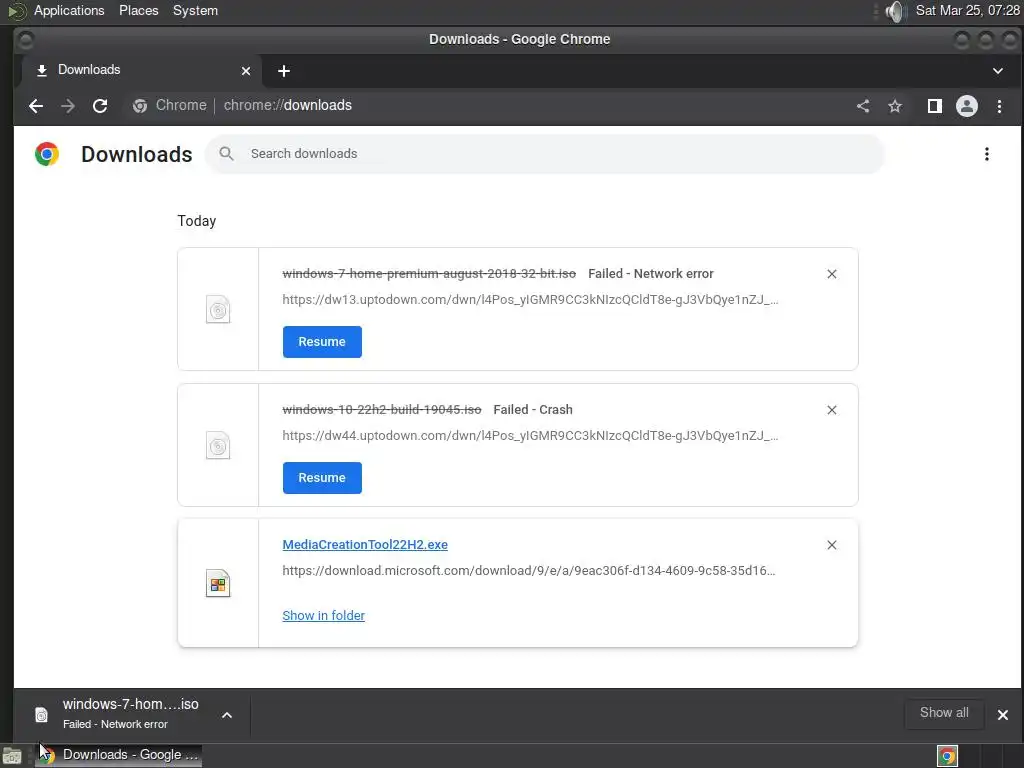Resume the windows-10-22h2 download

[x=322, y=477]
